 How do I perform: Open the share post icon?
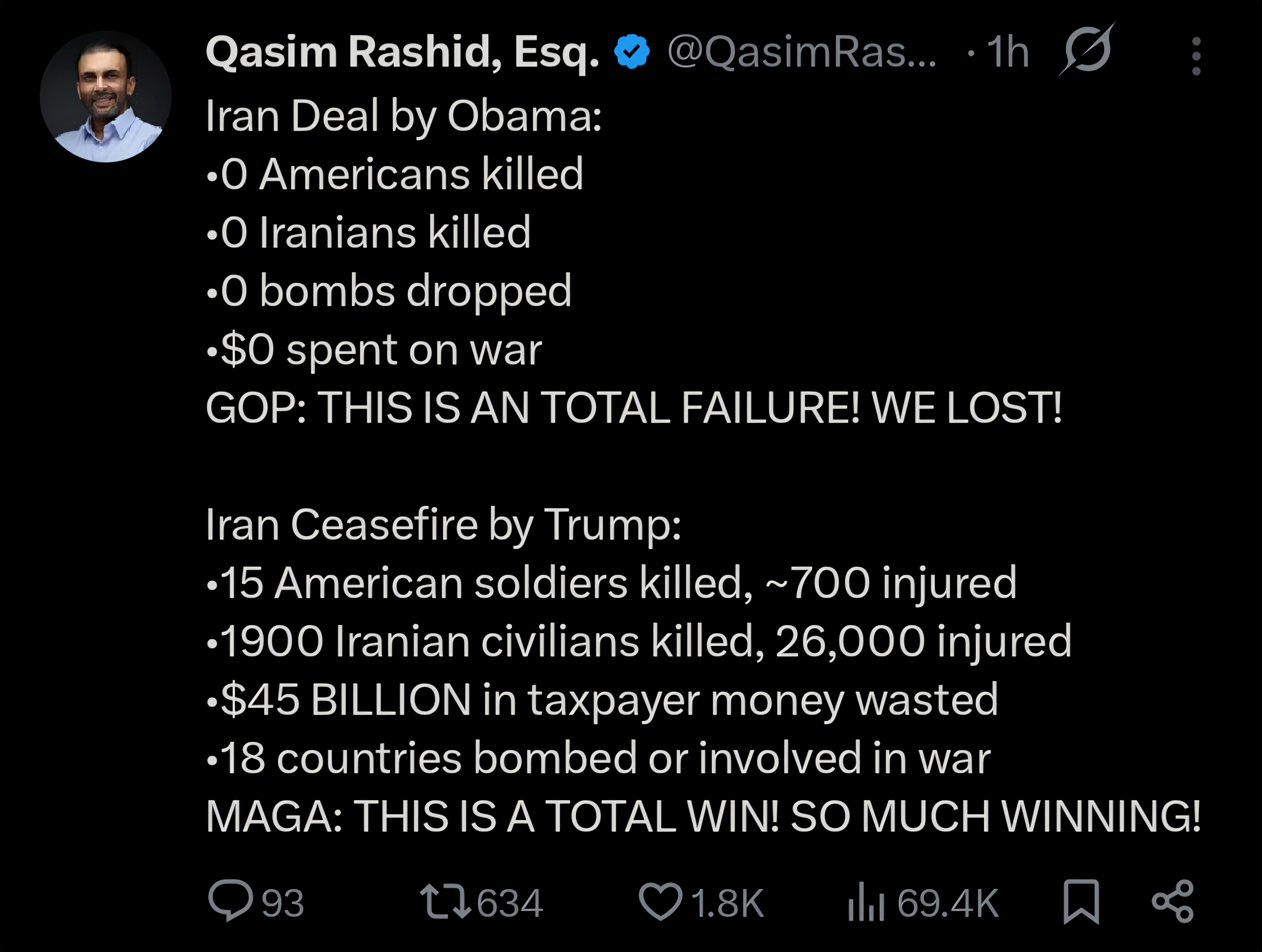pyautogui.click(x=1172, y=902)
